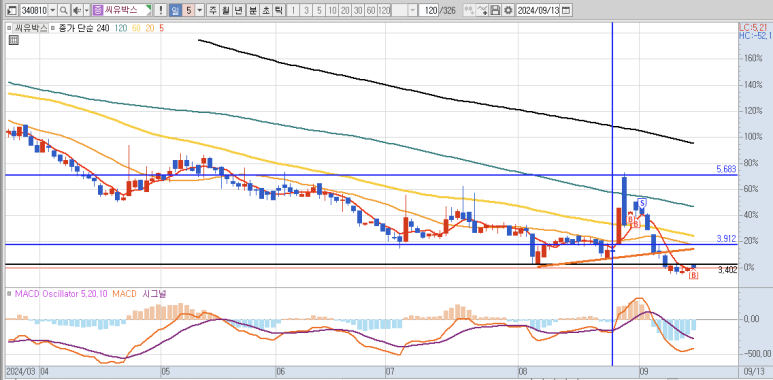Click the B buy marker below the last candle
This screenshot has height=380, width=773.
[694, 276]
